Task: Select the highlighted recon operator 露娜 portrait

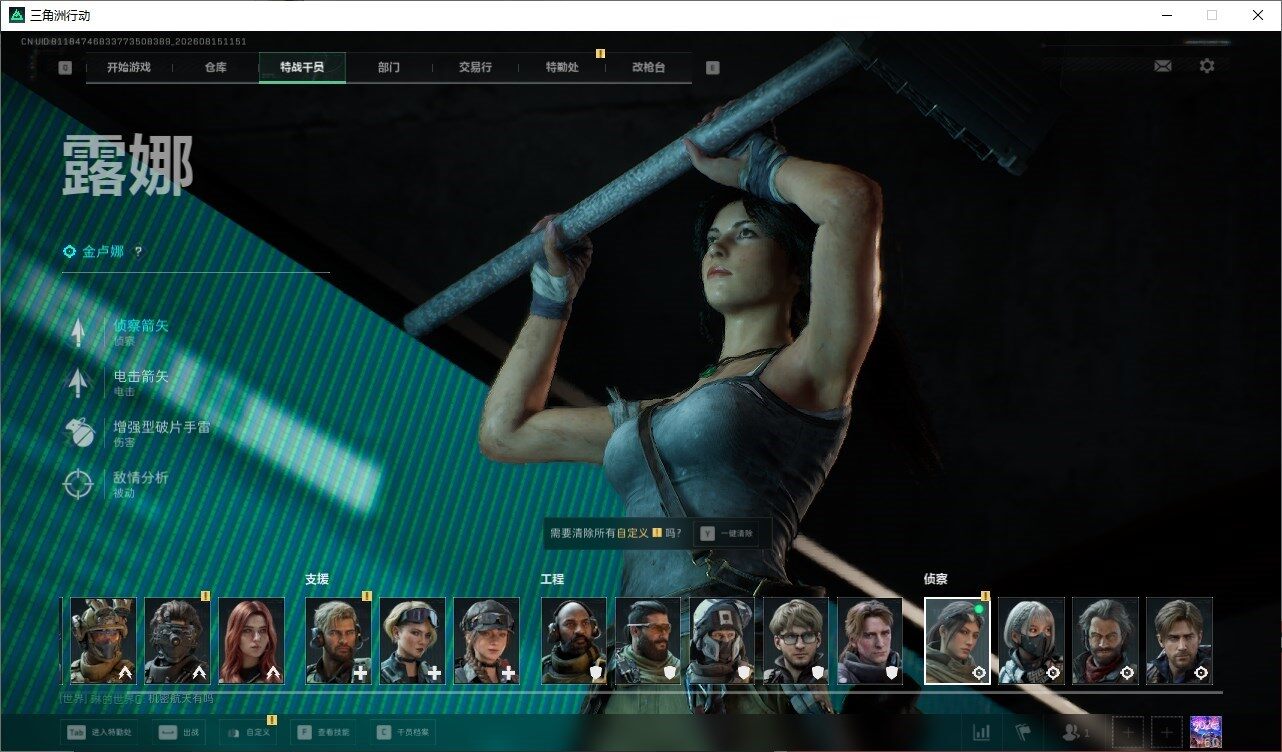Action: pos(957,641)
